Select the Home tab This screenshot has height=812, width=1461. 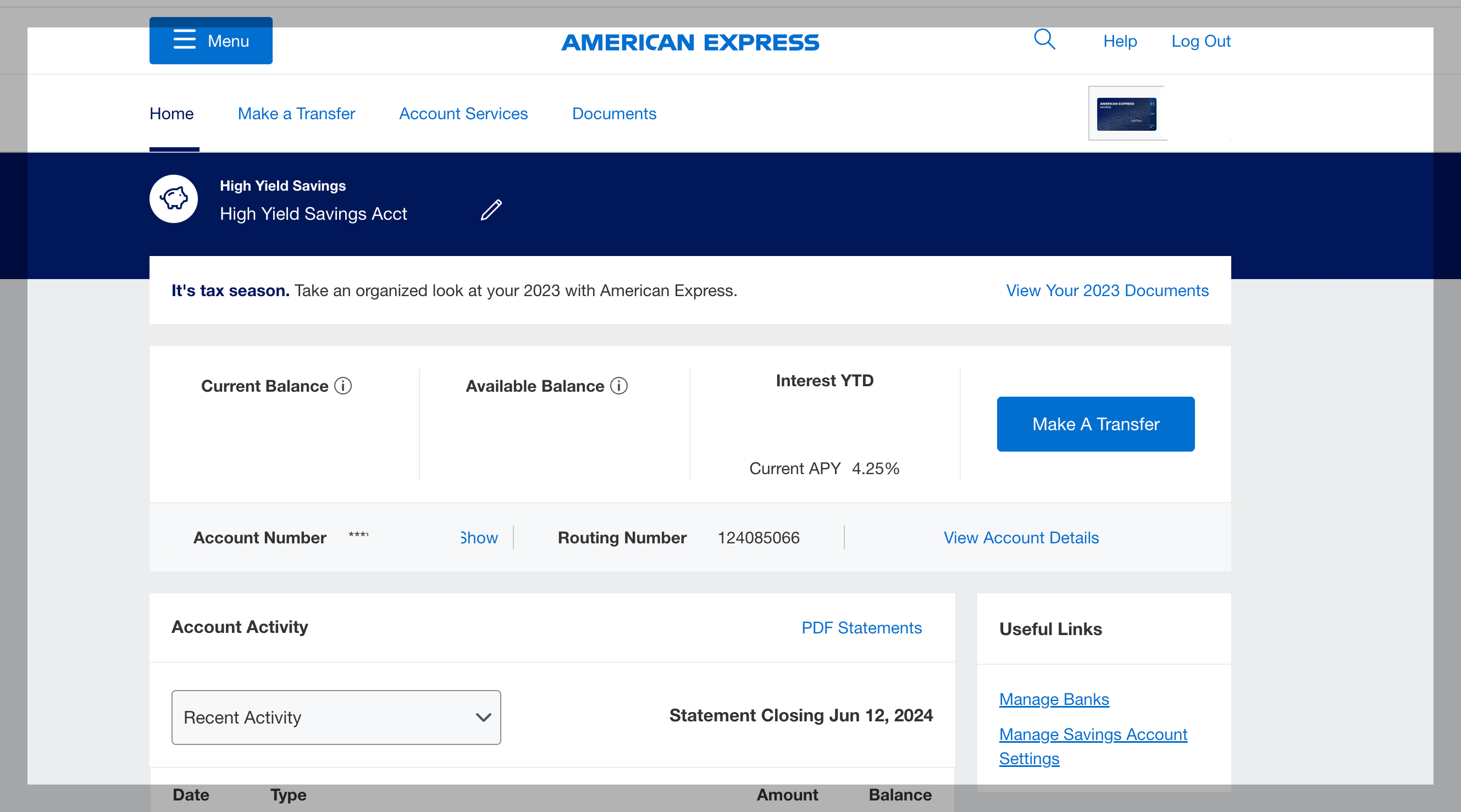[x=171, y=113]
